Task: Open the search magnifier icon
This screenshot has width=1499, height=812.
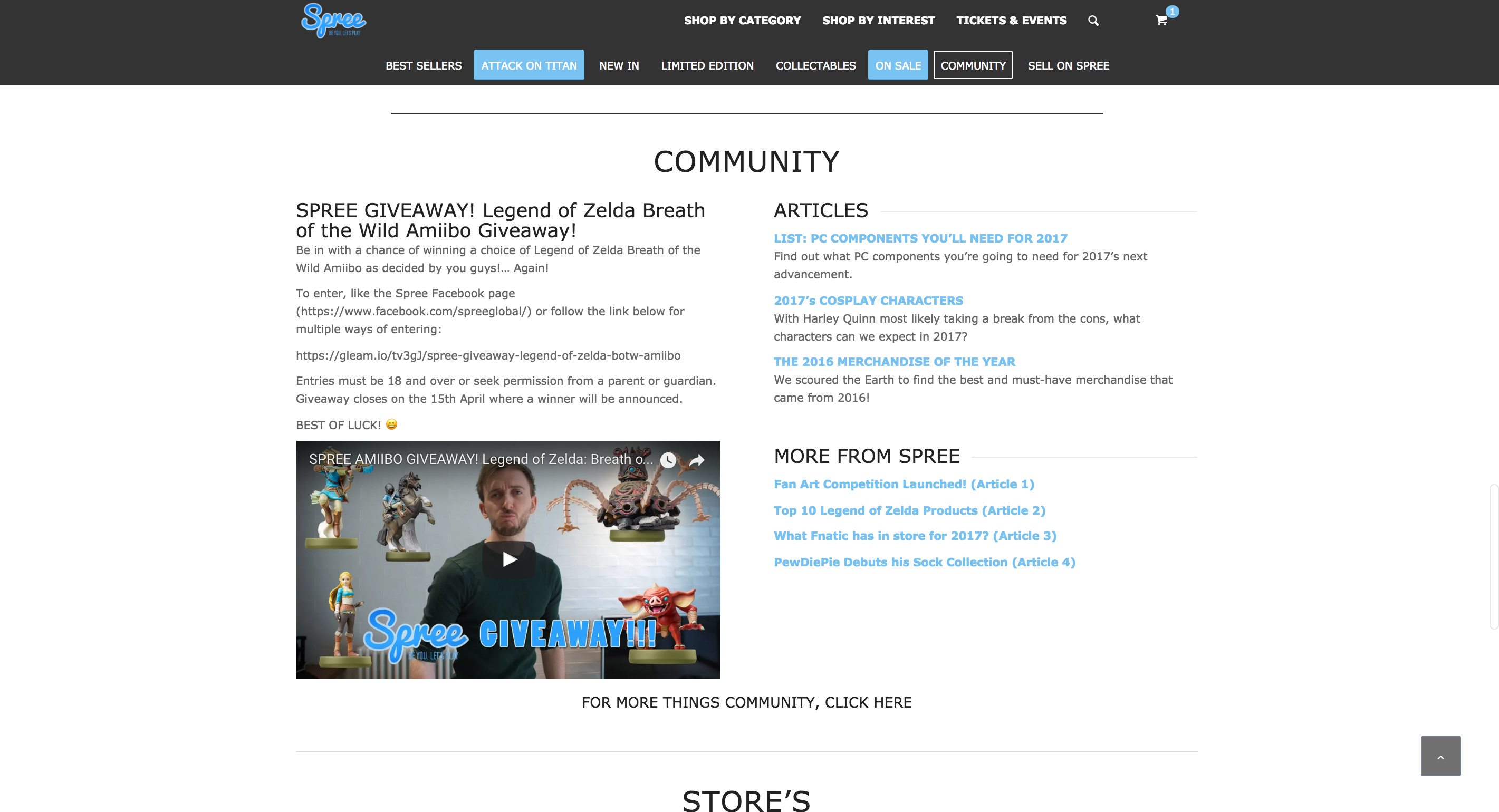Action: [x=1093, y=21]
